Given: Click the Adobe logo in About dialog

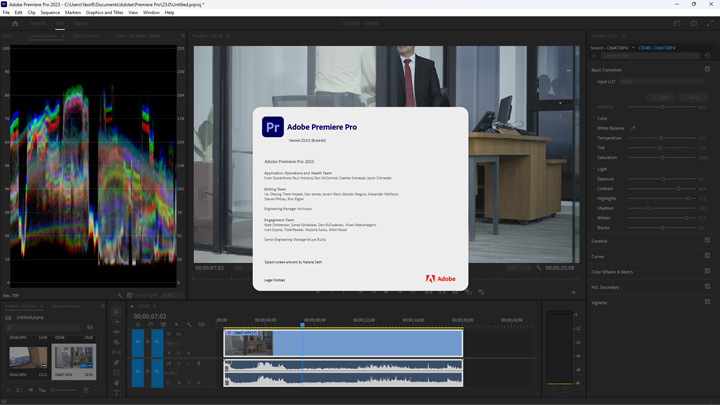Looking at the screenshot, I should [x=440, y=279].
